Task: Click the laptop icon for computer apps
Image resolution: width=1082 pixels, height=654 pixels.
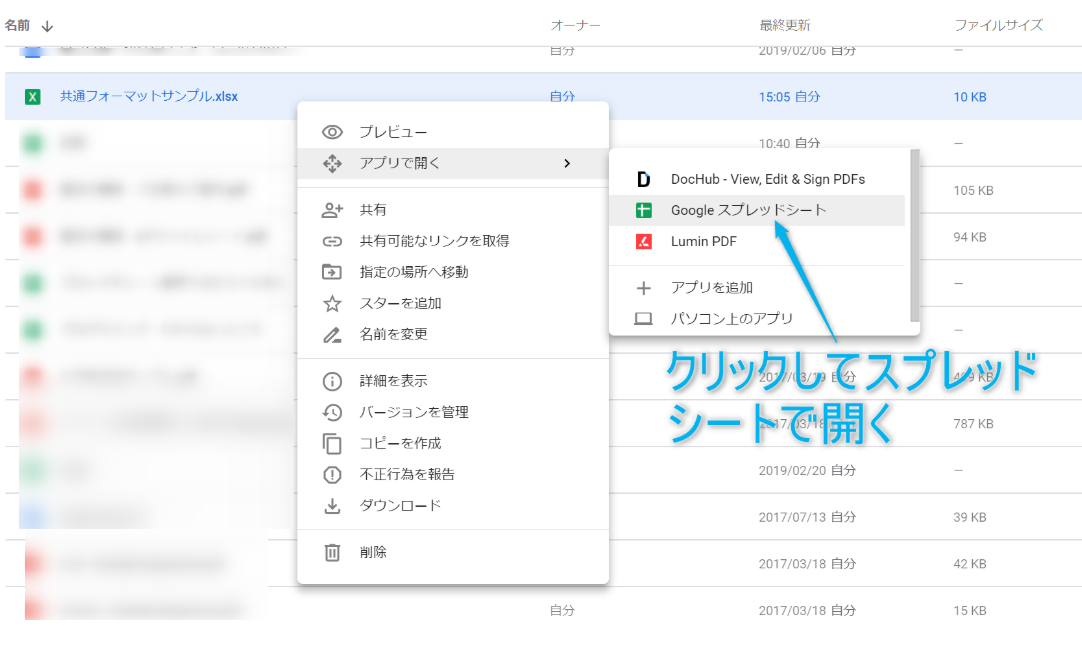Action: 643,319
